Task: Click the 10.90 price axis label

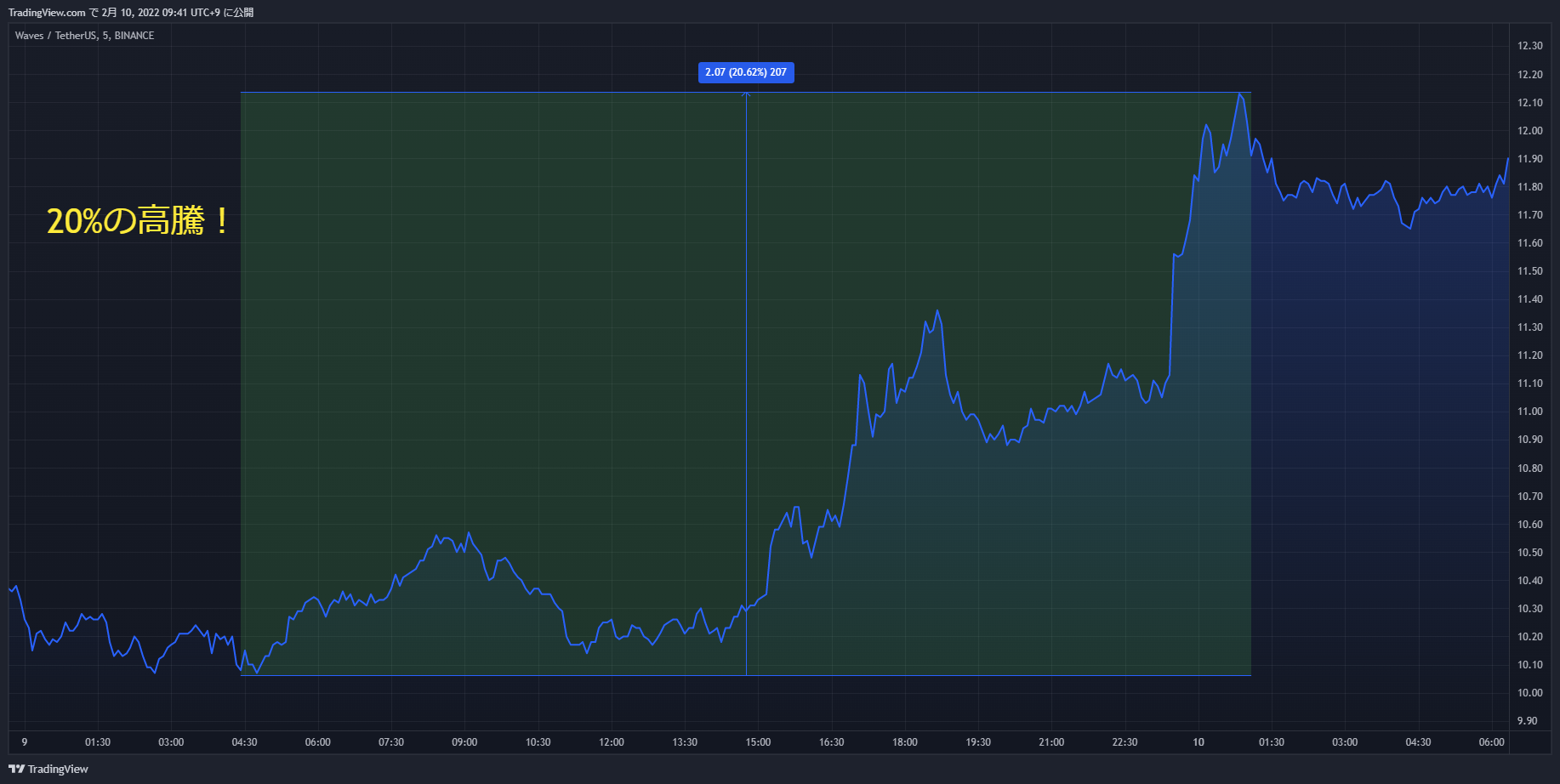Action: (1529, 440)
